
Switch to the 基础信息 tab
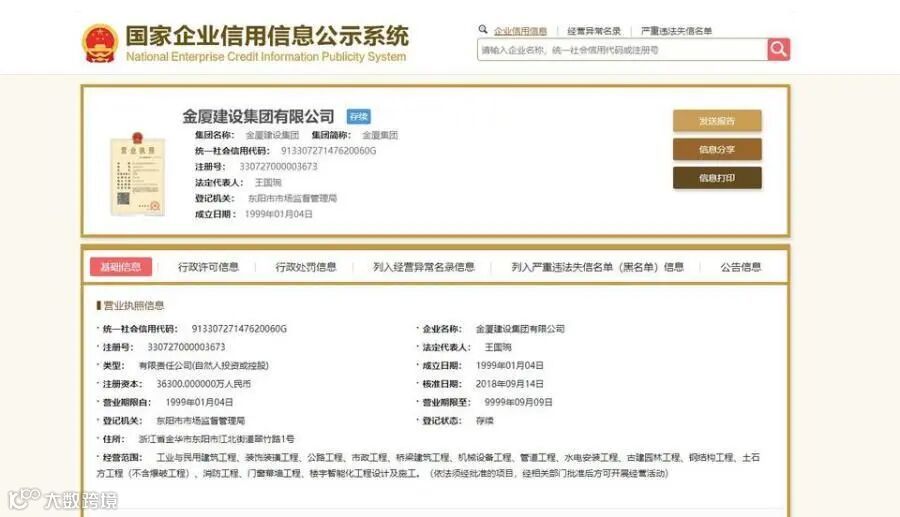click(121, 267)
